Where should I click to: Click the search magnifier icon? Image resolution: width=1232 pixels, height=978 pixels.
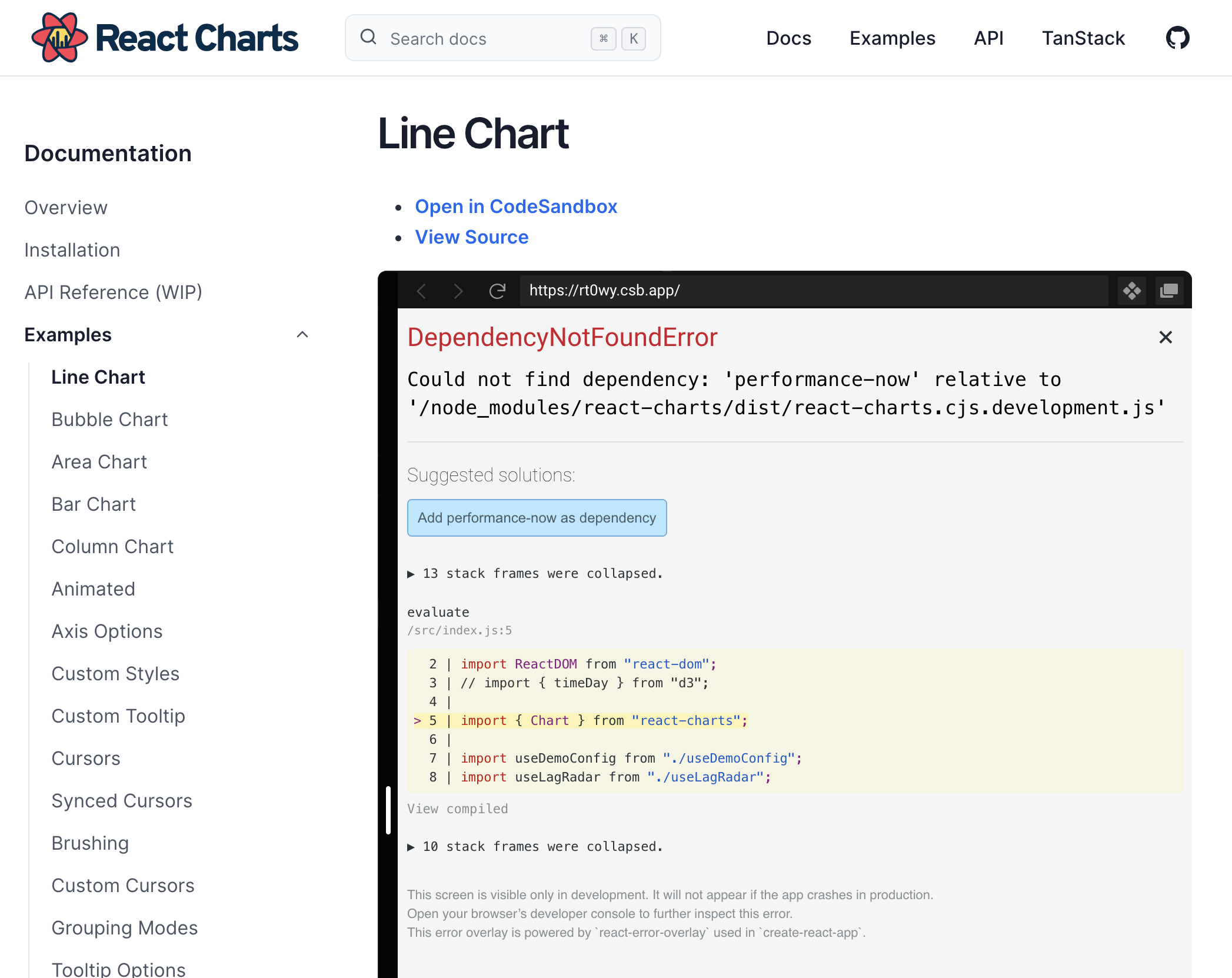tap(368, 37)
